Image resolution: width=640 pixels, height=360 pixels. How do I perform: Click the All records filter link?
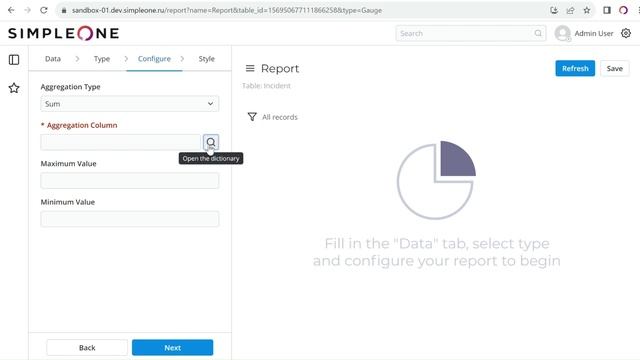click(x=280, y=117)
